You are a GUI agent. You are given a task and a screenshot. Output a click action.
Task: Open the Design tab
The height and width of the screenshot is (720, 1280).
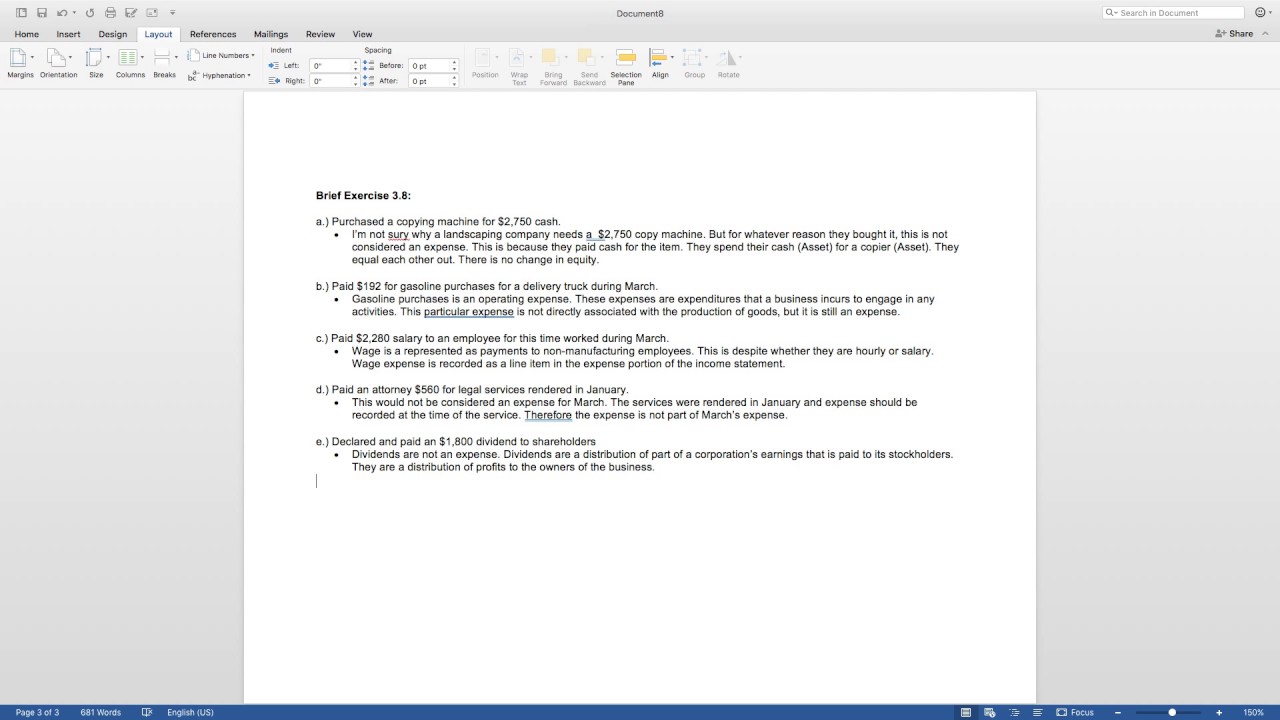pos(113,34)
